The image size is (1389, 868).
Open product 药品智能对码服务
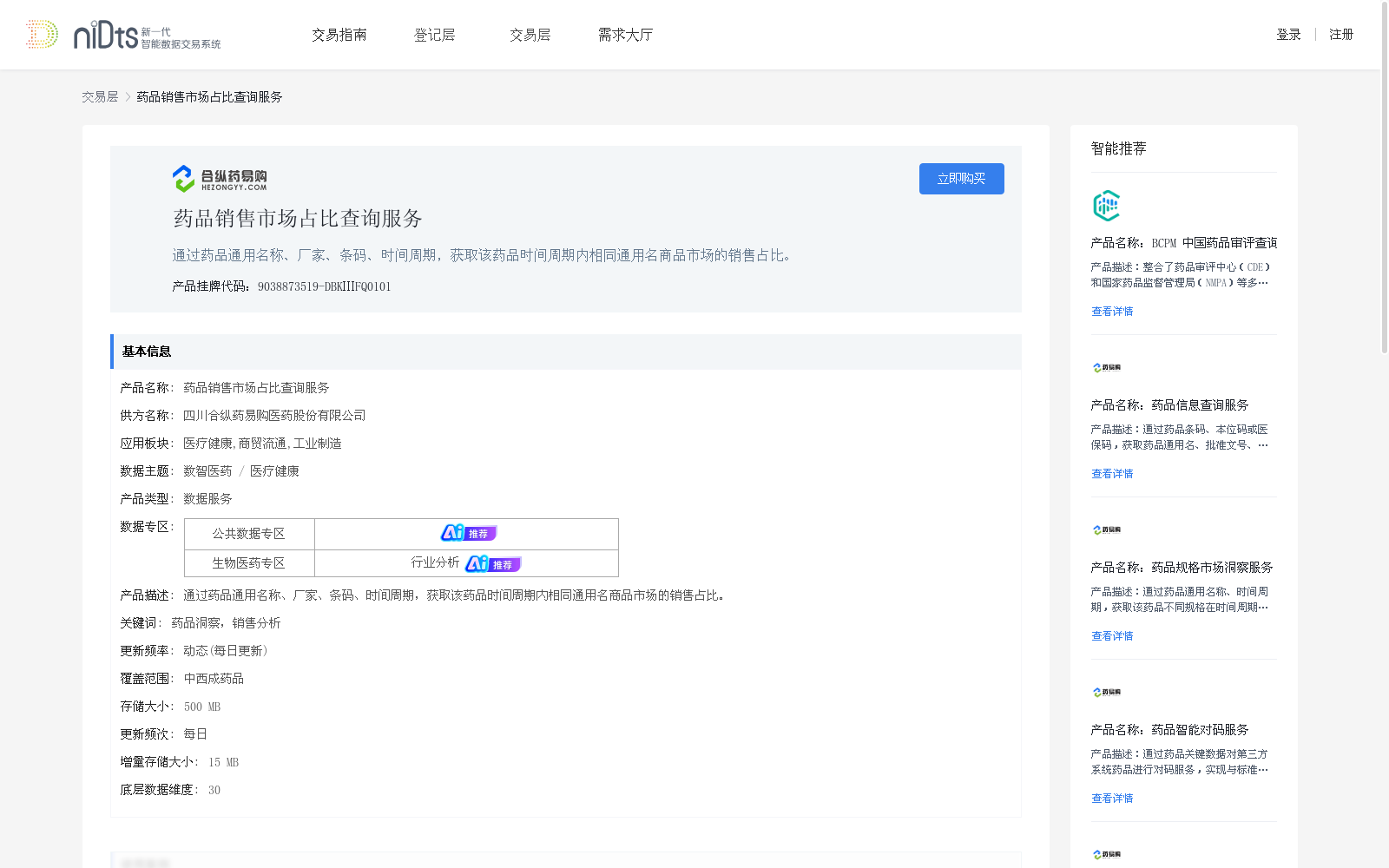coord(1169,730)
